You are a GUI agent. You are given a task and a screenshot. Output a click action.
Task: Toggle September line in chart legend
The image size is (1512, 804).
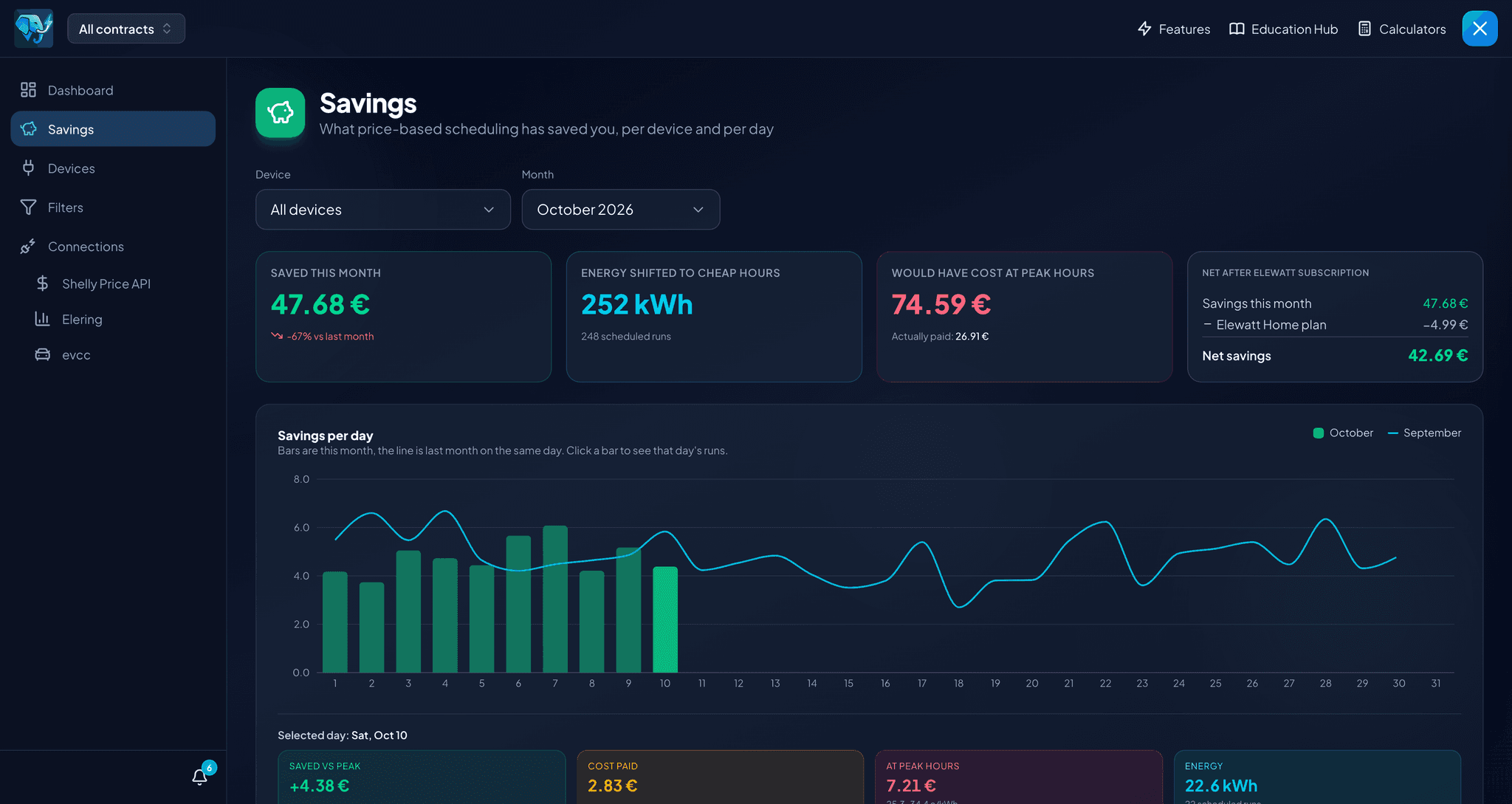pyautogui.click(x=1424, y=433)
